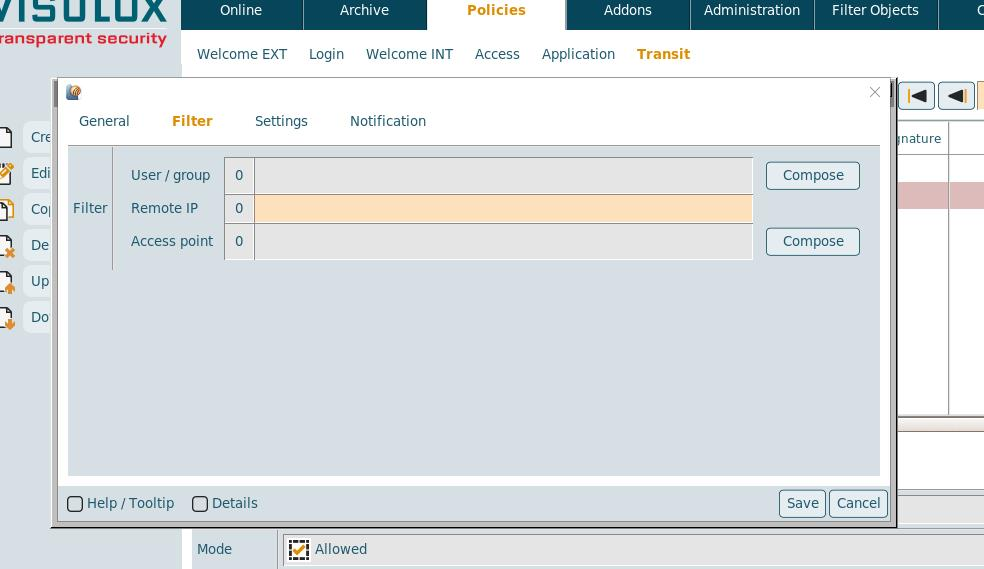
Task: Enable the Help / Tooltip checkbox
Action: tap(75, 504)
